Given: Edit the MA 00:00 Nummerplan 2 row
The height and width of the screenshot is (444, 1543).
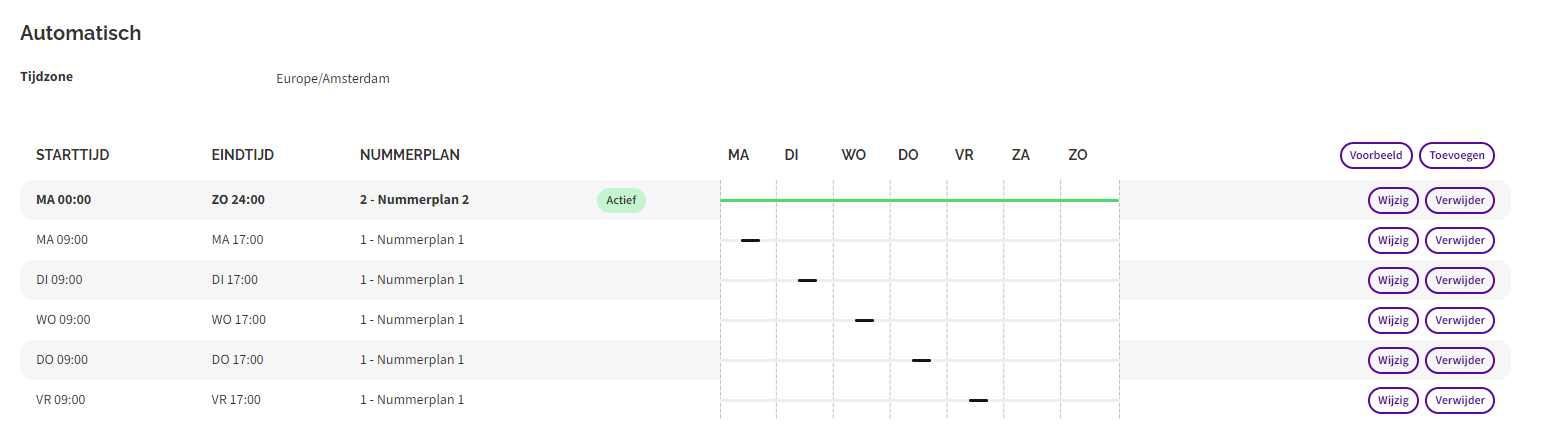Looking at the screenshot, I should [x=1393, y=200].
